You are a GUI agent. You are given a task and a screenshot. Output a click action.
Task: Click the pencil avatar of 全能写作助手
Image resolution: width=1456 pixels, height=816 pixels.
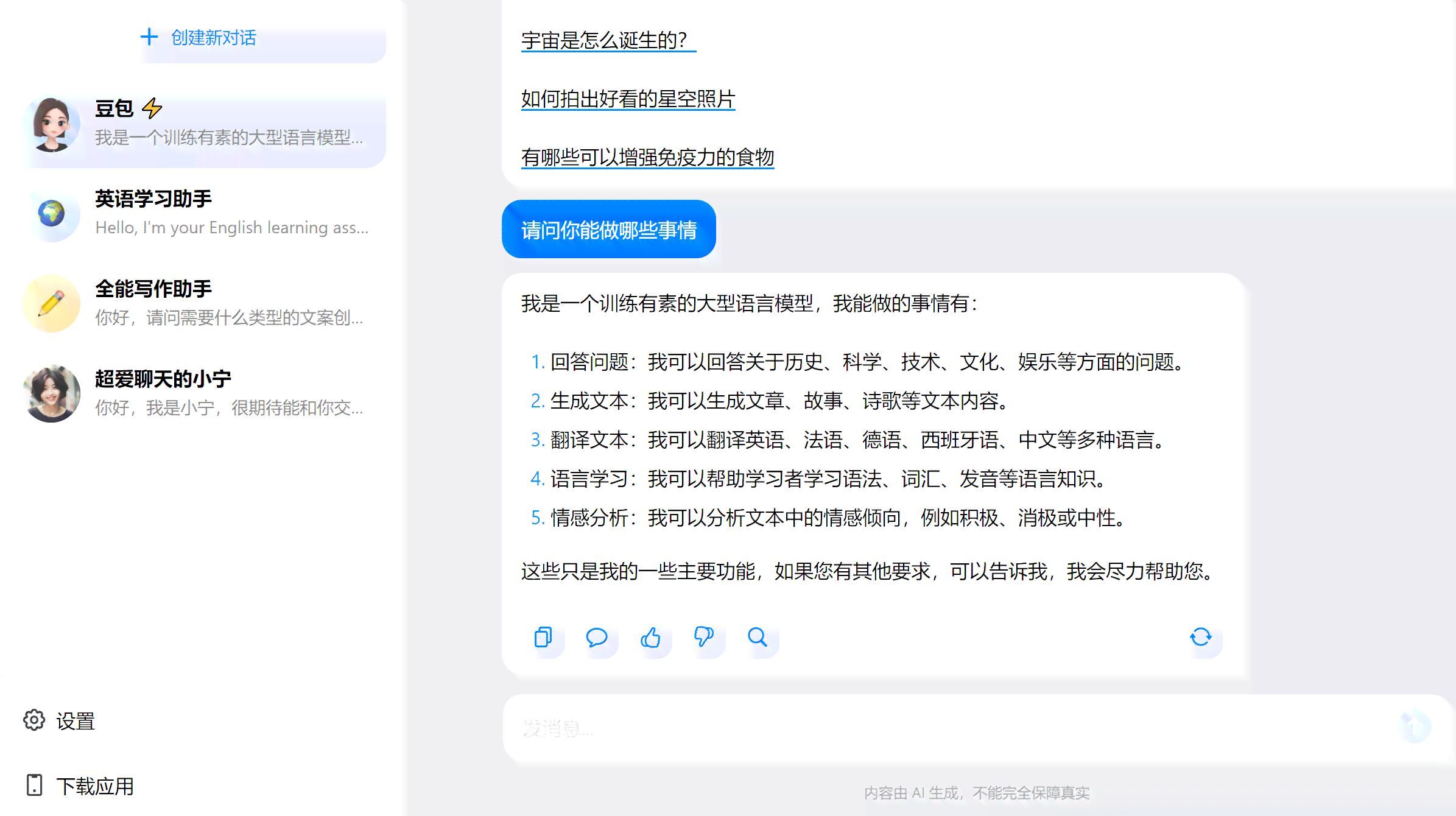click(x=52, y=303)
